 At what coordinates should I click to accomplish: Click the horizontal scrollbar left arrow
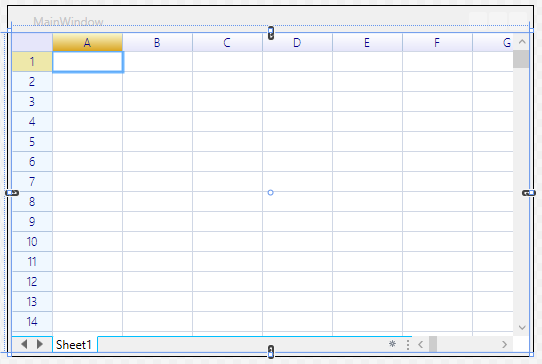click(x=421, y=344)
